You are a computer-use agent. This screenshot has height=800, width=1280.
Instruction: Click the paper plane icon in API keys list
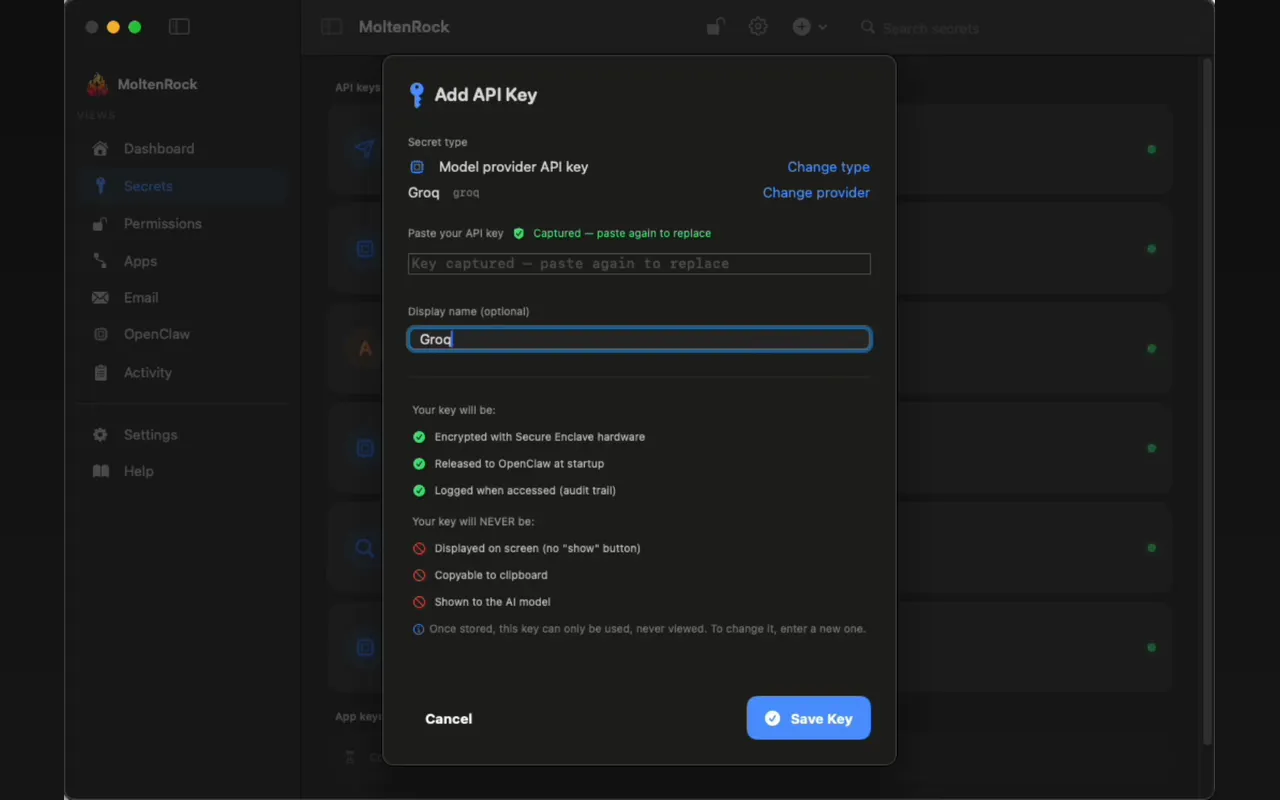365,149
